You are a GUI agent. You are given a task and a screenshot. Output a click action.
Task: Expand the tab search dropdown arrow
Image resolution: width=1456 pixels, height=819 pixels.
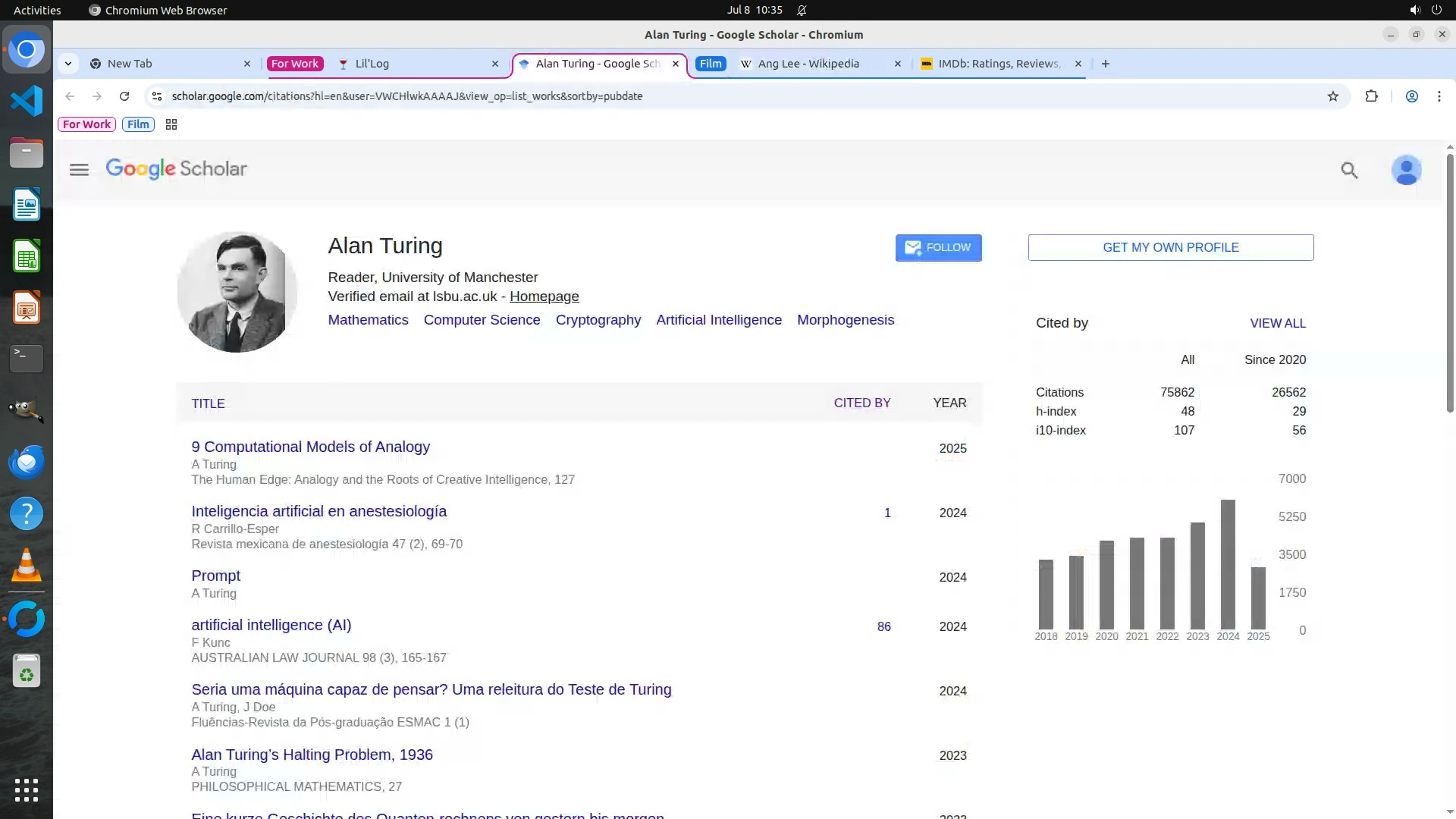pos(68,64)
